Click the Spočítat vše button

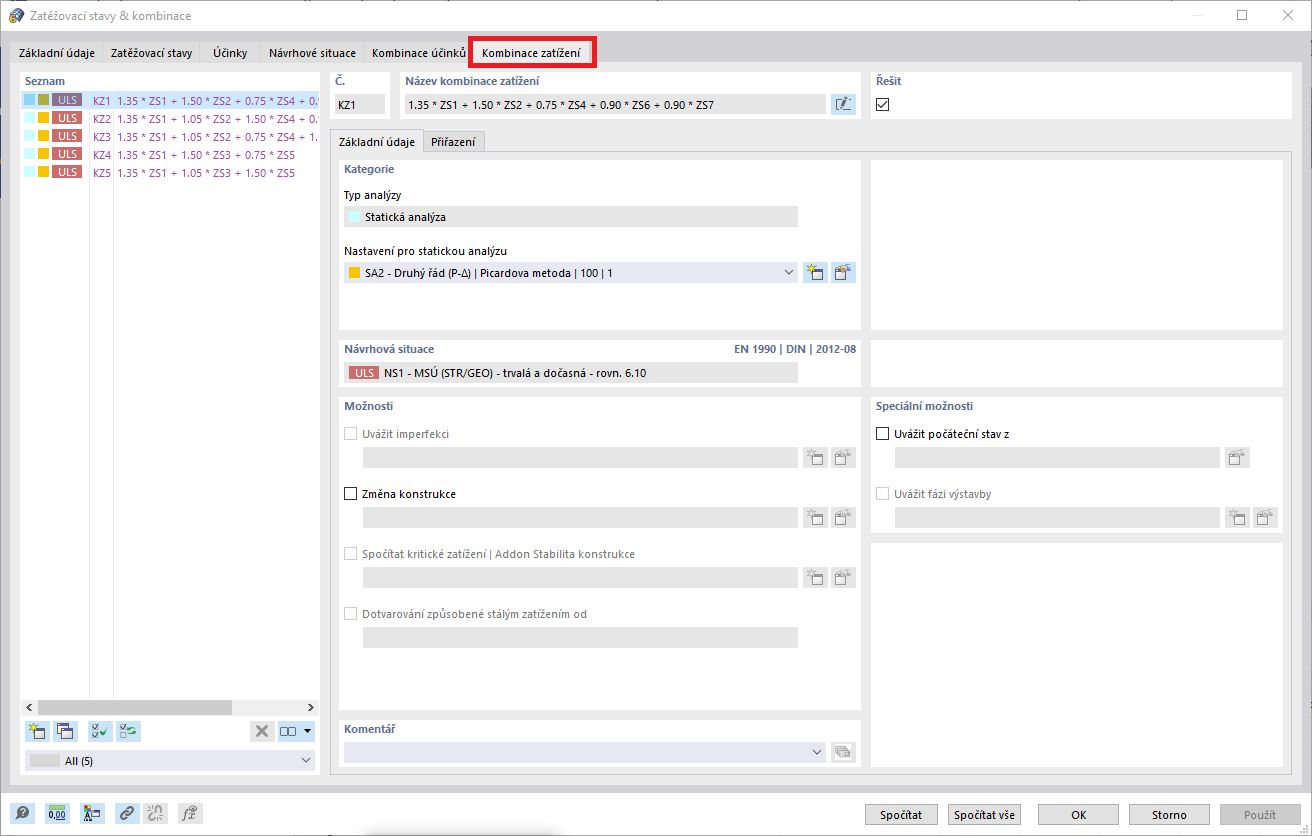[x=983, y=814]
